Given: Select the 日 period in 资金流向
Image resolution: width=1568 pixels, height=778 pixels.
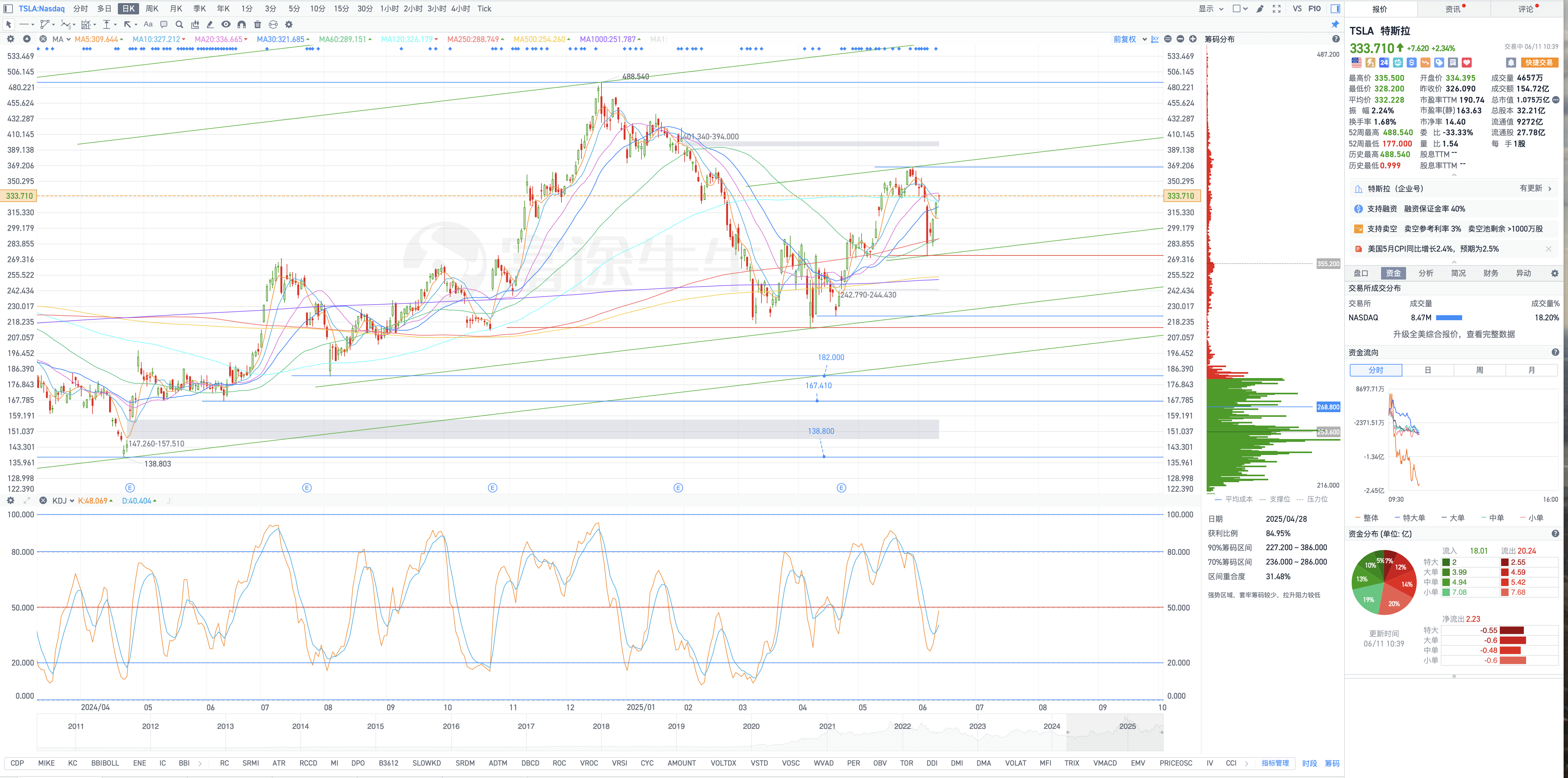Looking at the screenshot, I should click(1427, 370).
